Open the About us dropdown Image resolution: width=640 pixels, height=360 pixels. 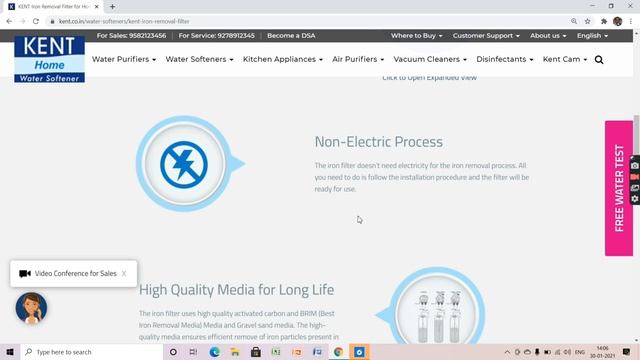point(548,36)
